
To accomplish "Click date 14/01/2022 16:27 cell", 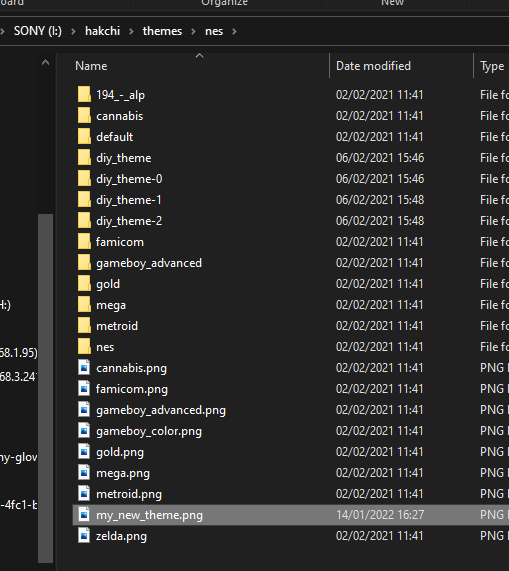I will point(380,515).
